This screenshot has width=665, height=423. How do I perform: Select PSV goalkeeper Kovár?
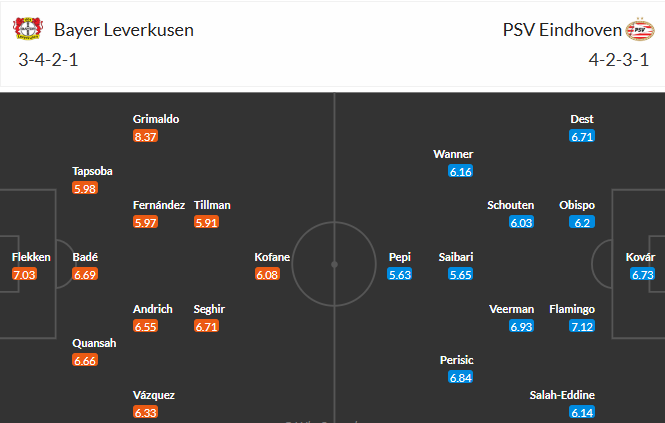[x=640, y=257]
